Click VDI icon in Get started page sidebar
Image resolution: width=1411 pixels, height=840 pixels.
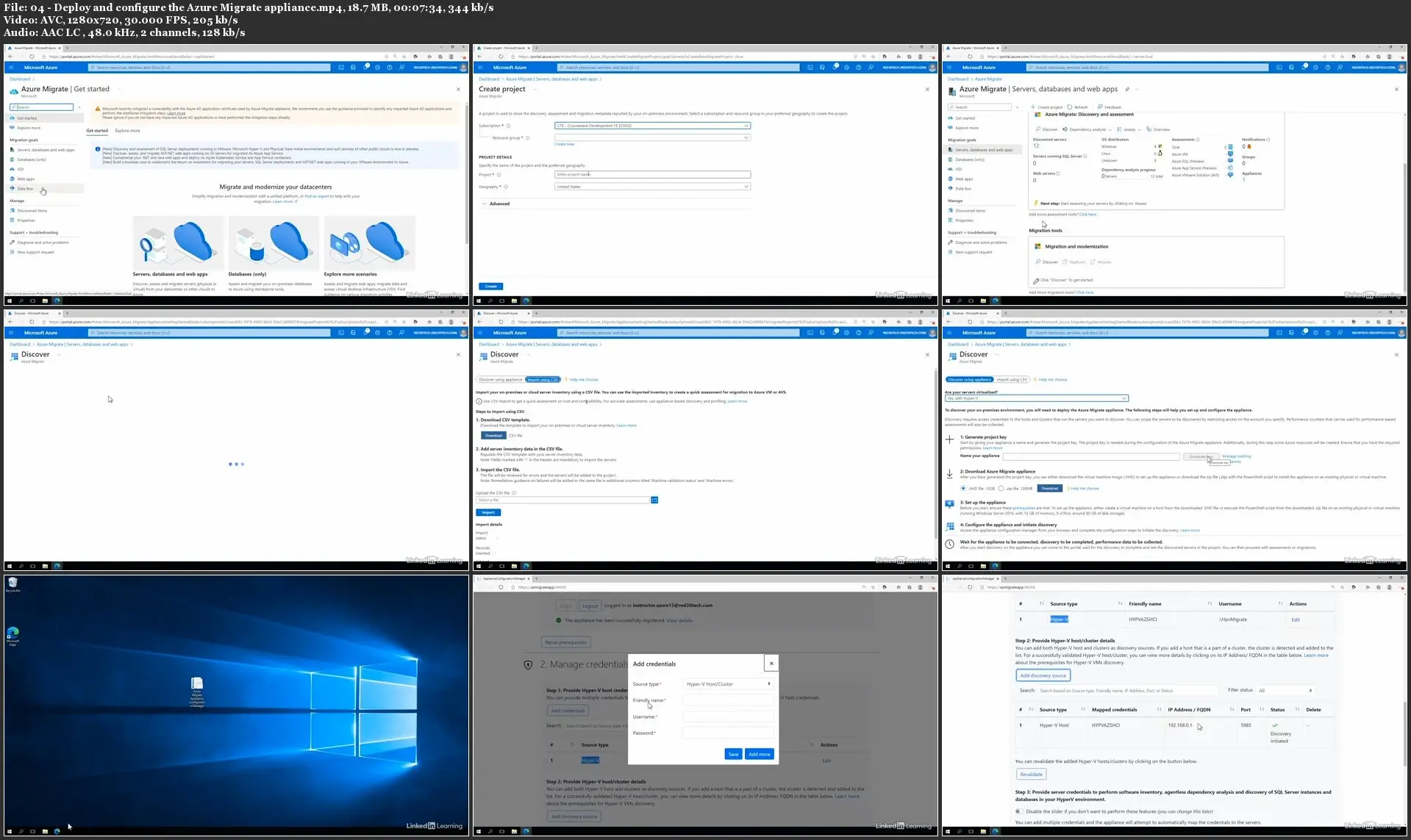[x=12, y=169]
